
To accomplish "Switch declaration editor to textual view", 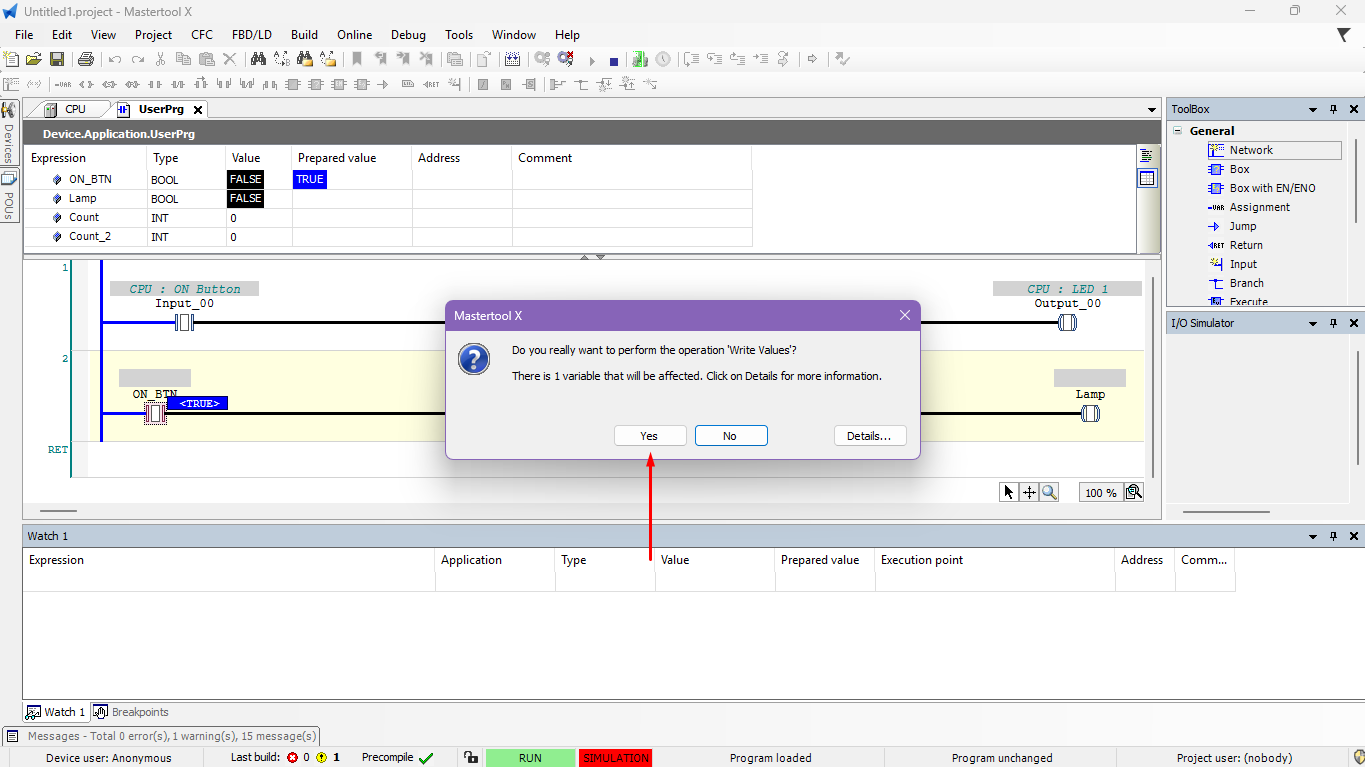I will [x=1146, y=155].
